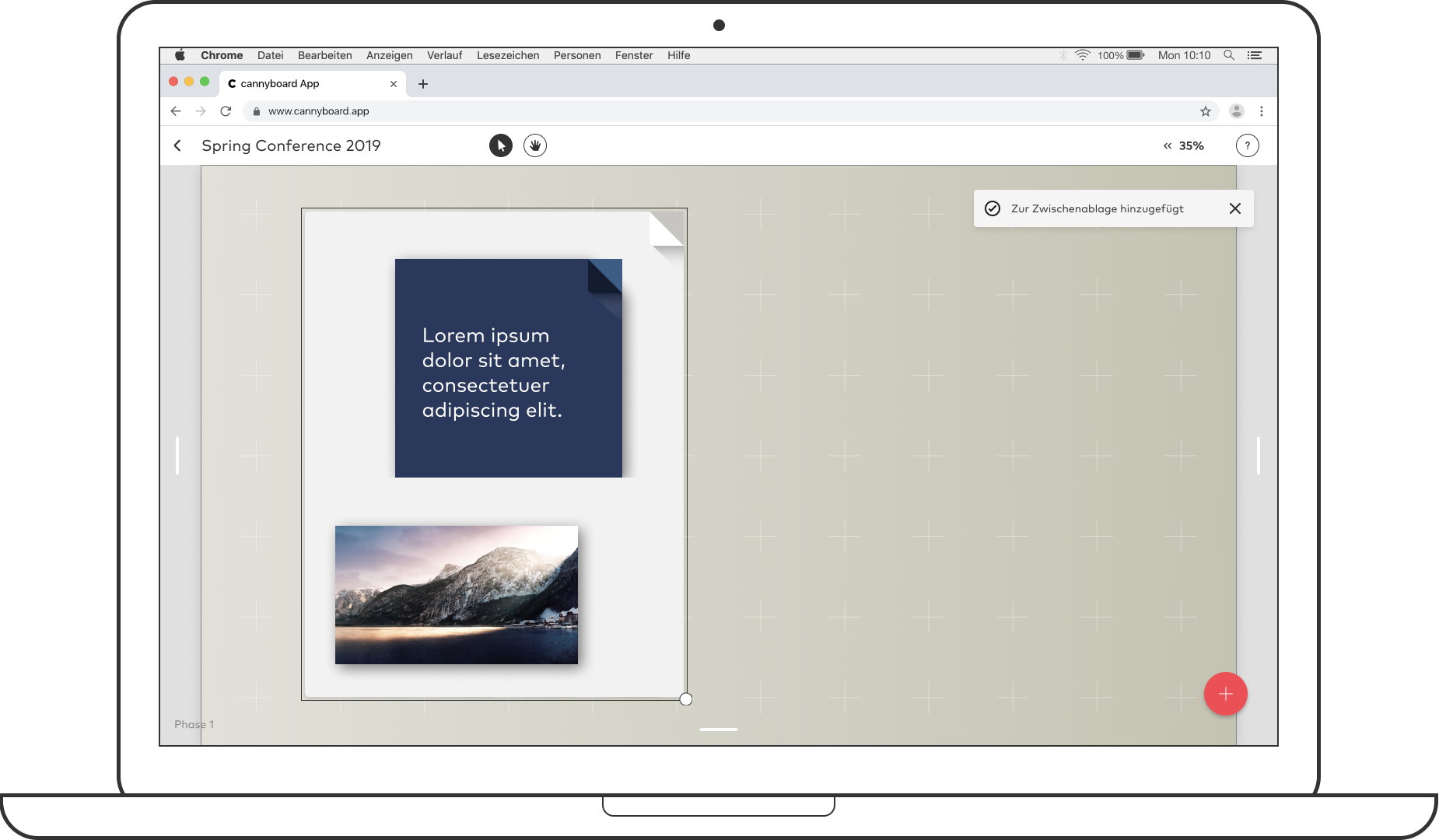Click the right side panel handle

[x=1259, y=456]
